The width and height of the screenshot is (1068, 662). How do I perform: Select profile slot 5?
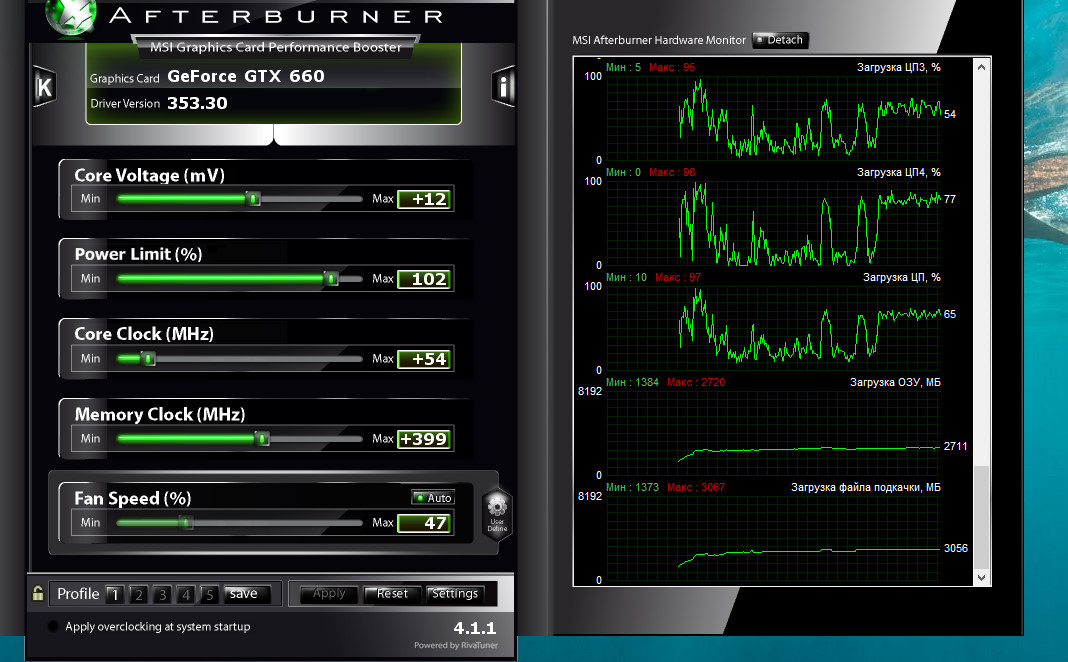(210, 595)
